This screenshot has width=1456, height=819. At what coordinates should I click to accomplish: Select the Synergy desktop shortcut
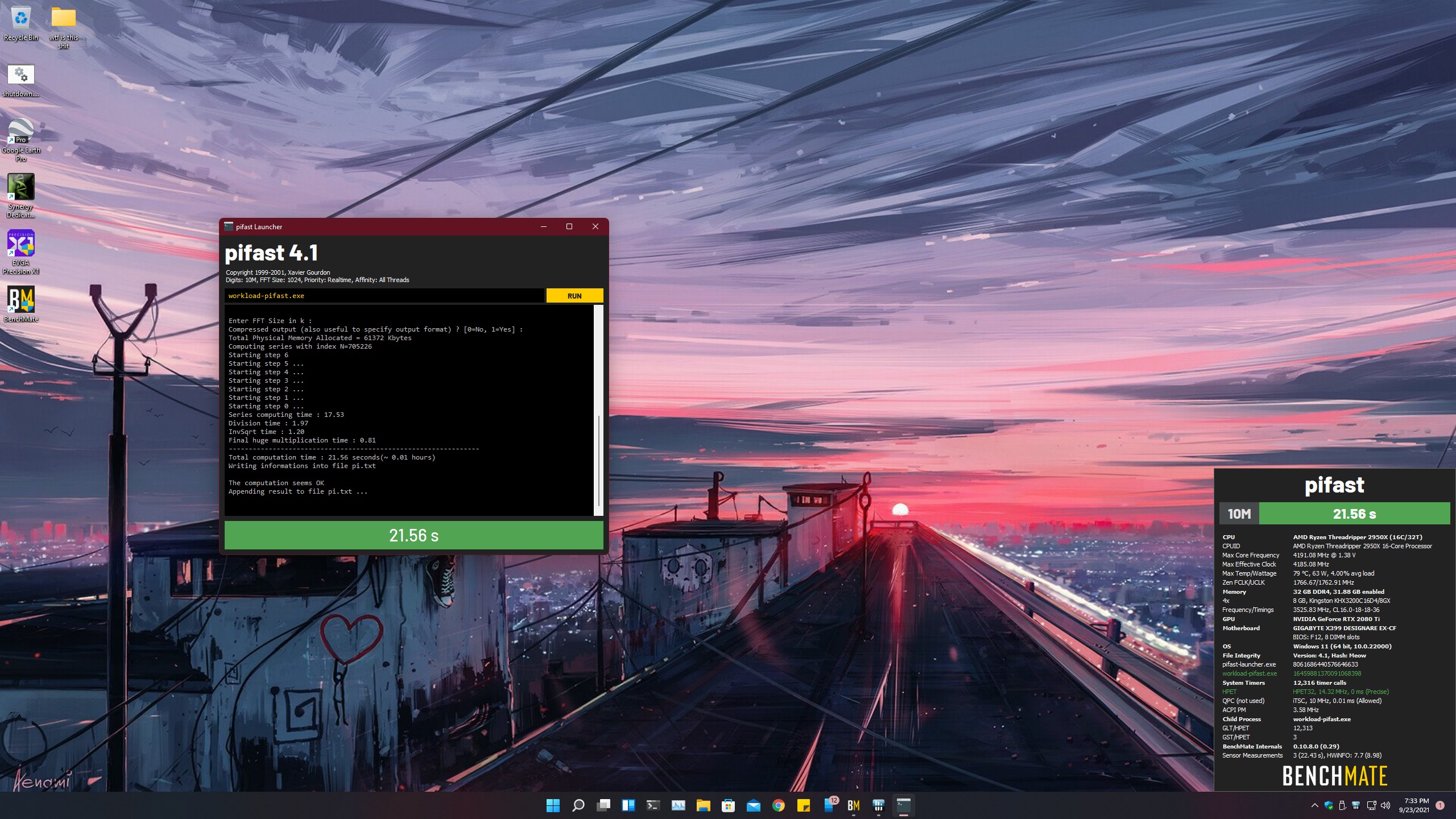point(21,196)
